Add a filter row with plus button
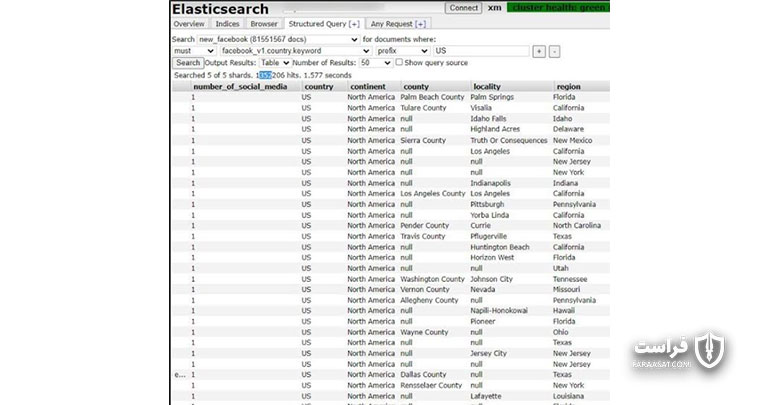Screen dimensions: 780x405 (x=539, y=51)
